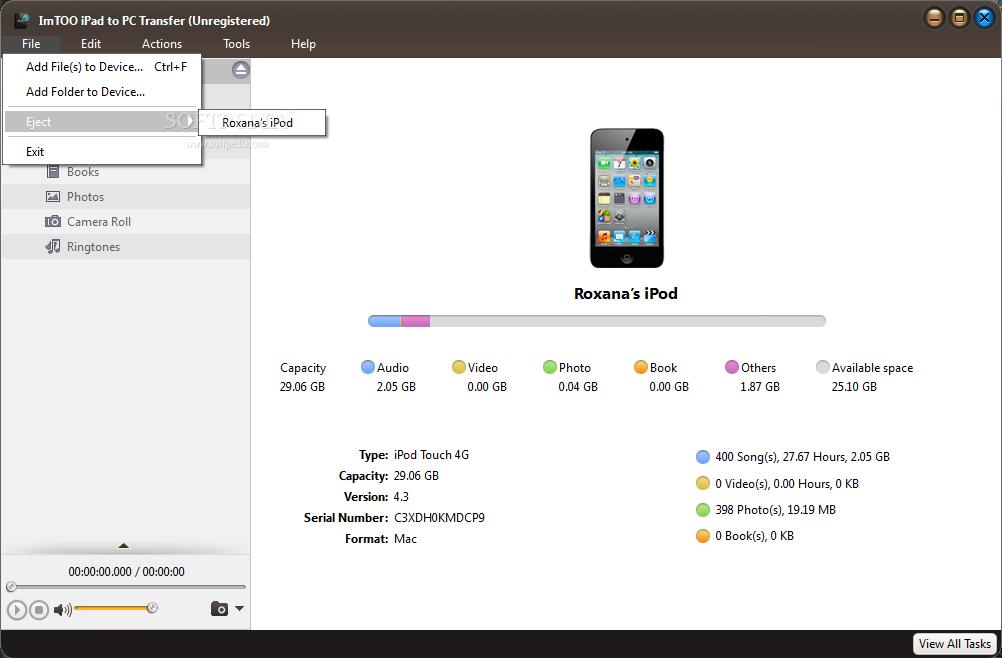Stop playback with the Stop button

[x=39, y=610]
